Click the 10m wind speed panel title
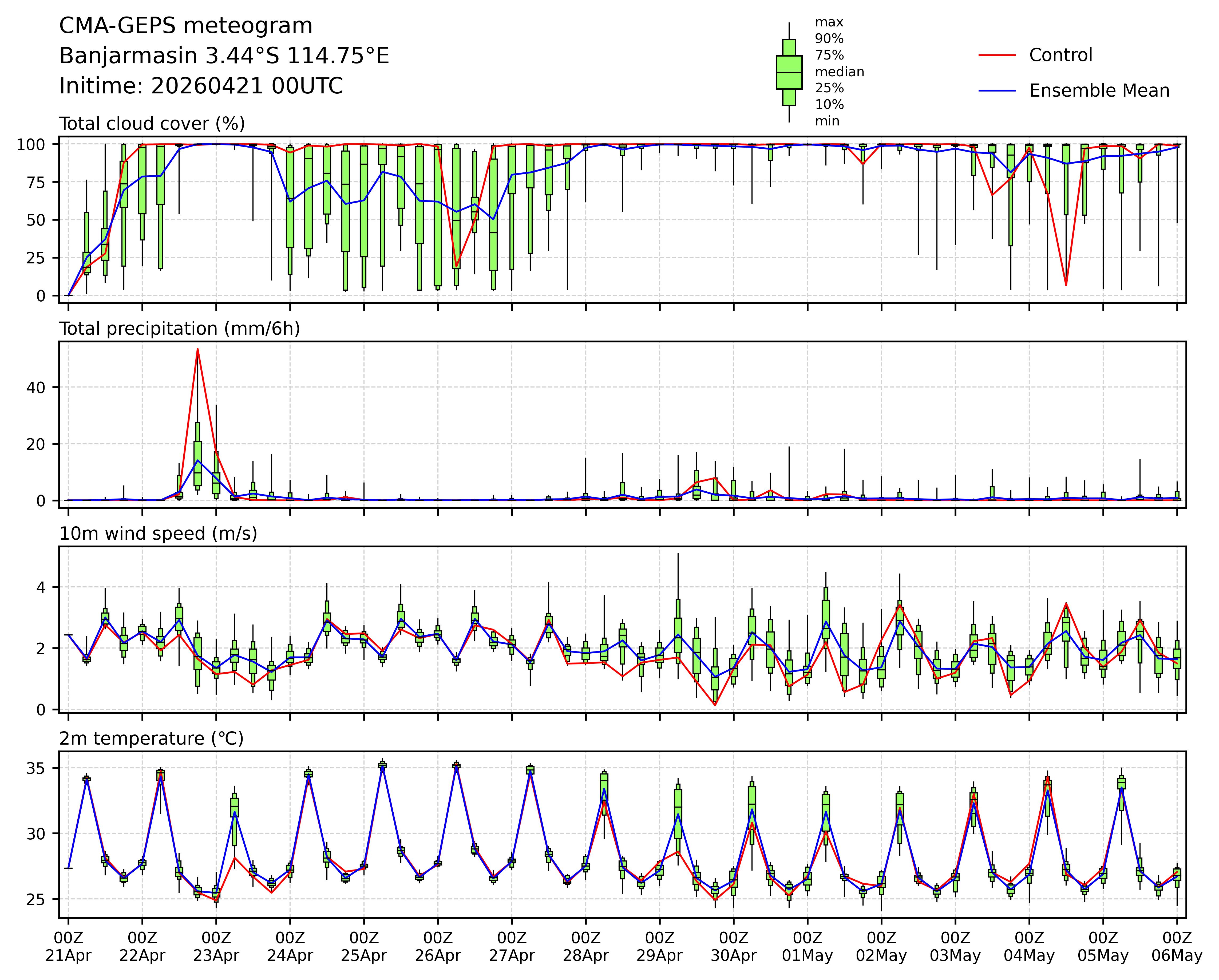This screenshot has height=980, width=1219. click(x=158, y=533)
